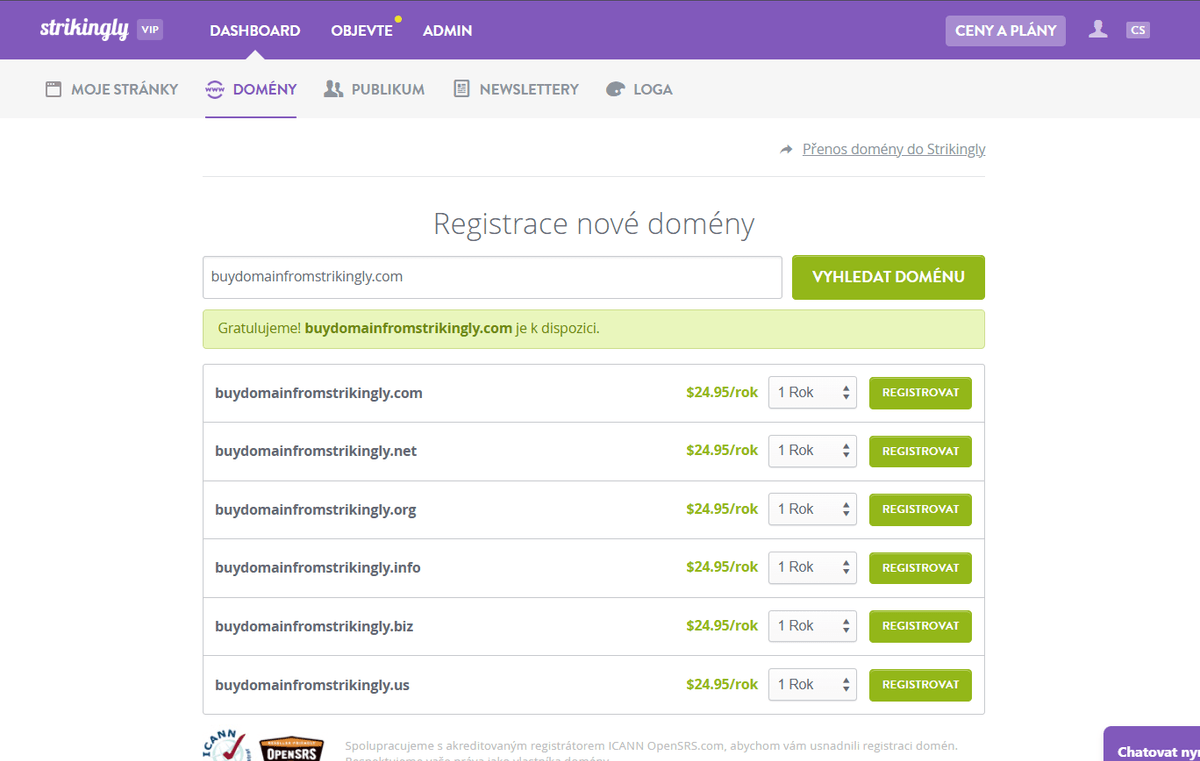Register the buydomainfromstrikingly.us domain
This screenshot has height=761, width=1200.
coord(920,685)
